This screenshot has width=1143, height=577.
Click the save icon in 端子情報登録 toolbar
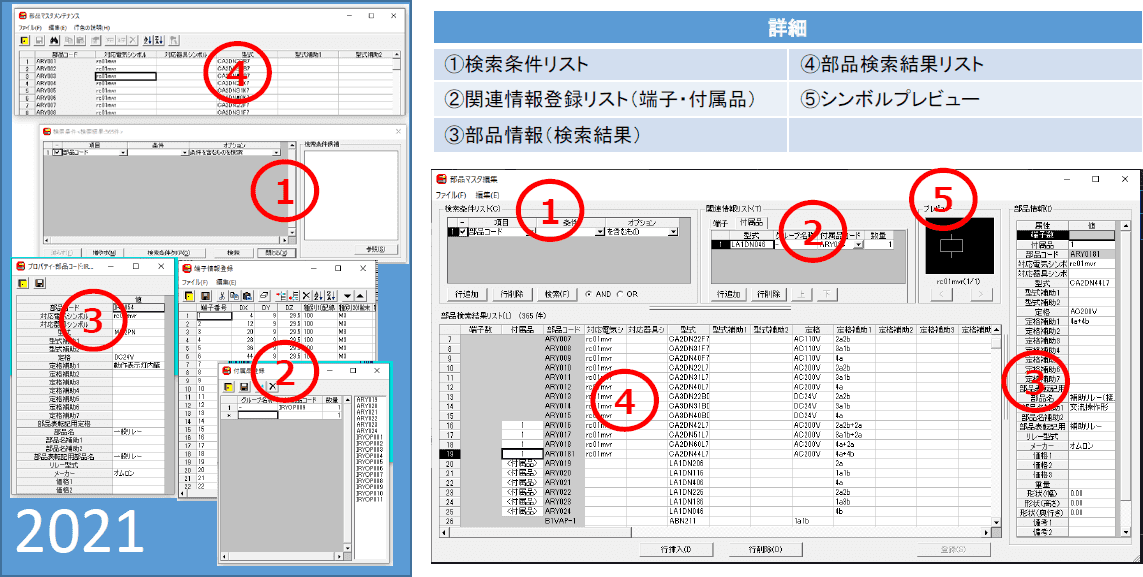[x=206, y=296]
